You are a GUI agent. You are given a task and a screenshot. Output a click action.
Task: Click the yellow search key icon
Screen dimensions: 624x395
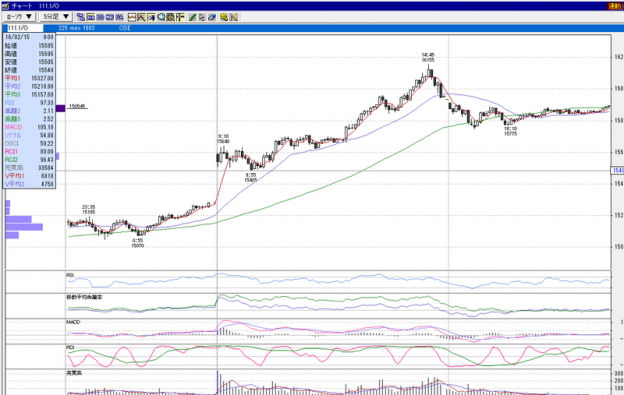224,17
